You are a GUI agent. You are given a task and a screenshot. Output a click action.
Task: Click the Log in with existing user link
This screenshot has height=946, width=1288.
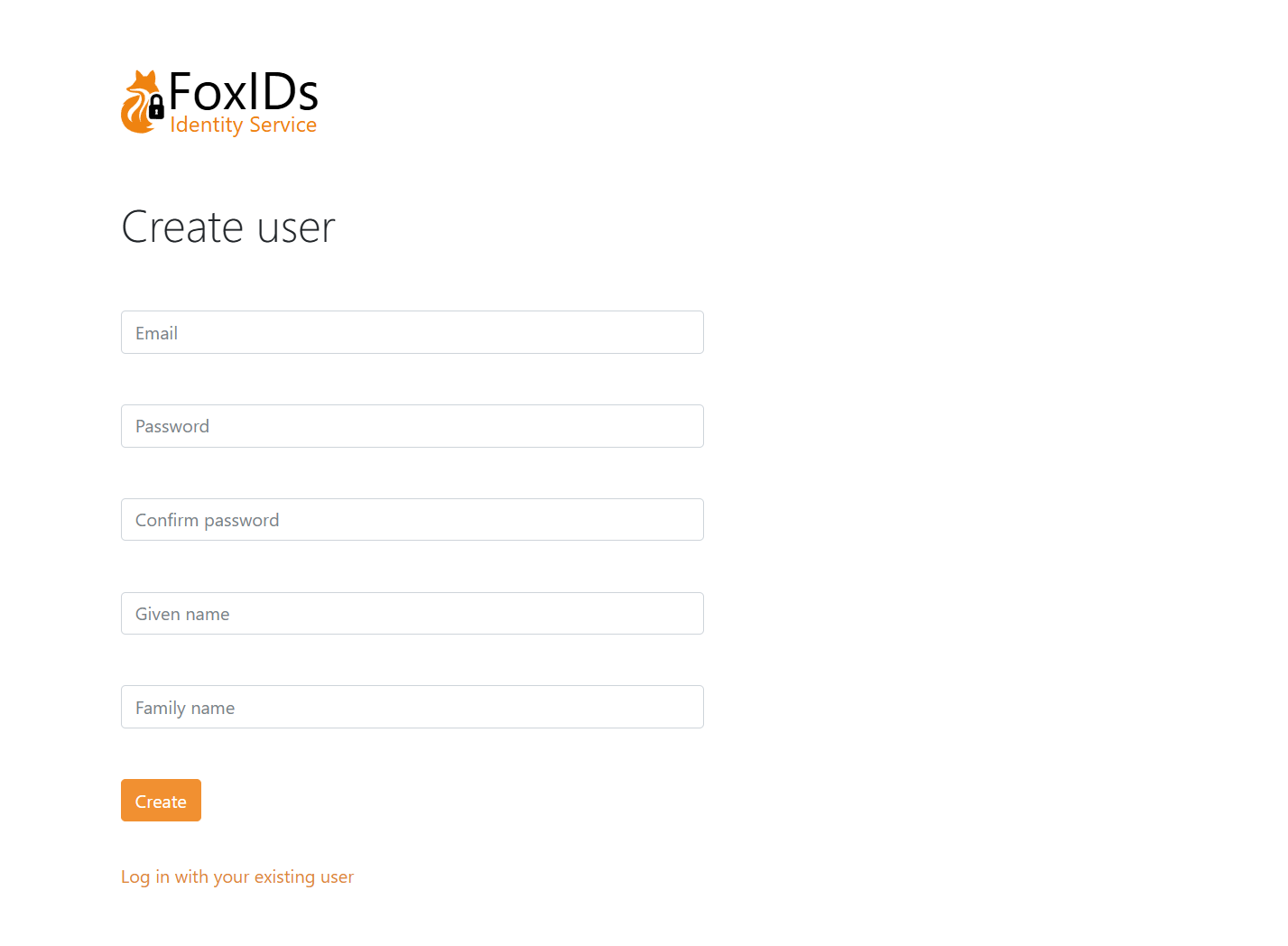click(237, 876)
